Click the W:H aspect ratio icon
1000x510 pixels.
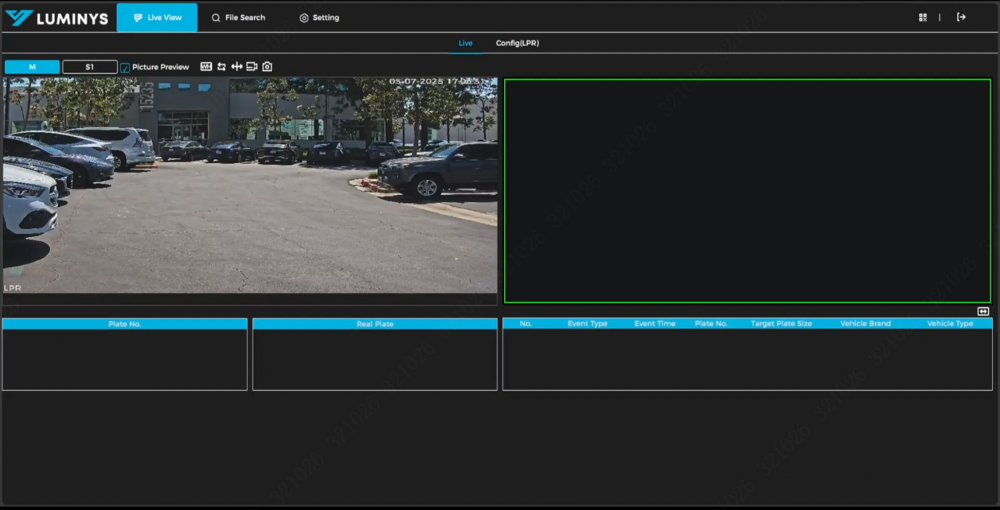coord(206,67)
